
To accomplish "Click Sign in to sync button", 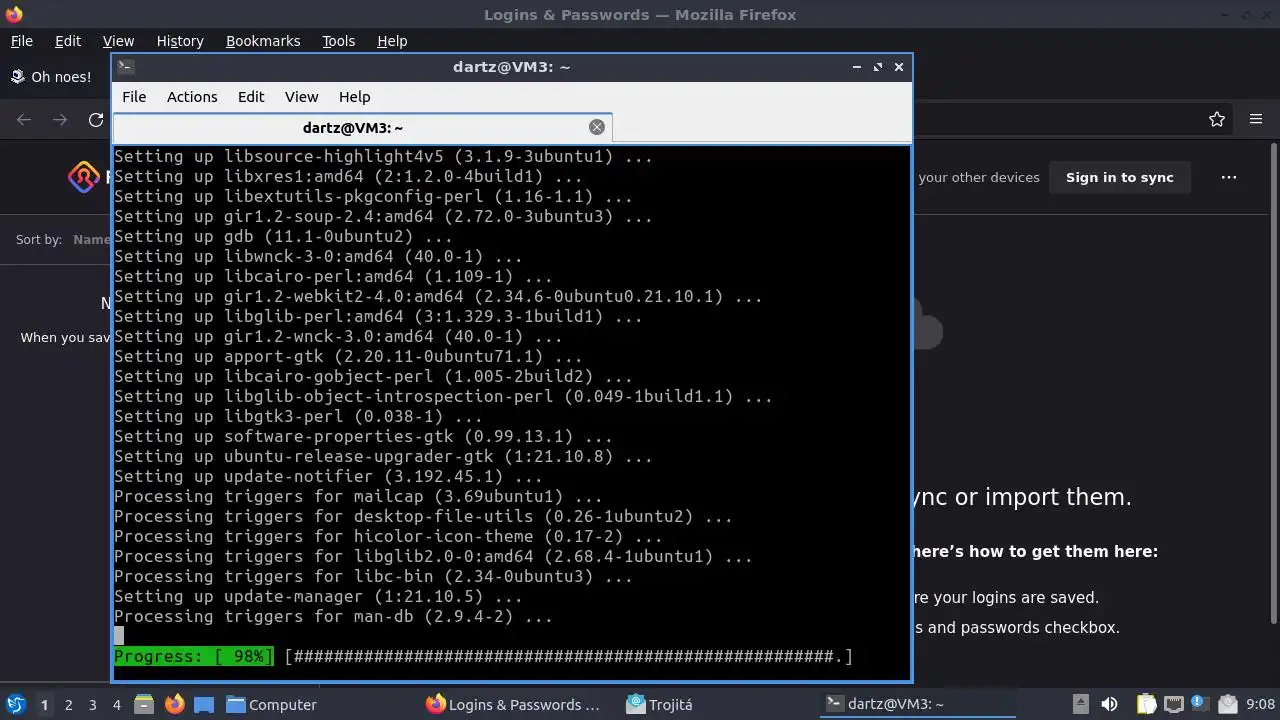I will point(1119,177).
